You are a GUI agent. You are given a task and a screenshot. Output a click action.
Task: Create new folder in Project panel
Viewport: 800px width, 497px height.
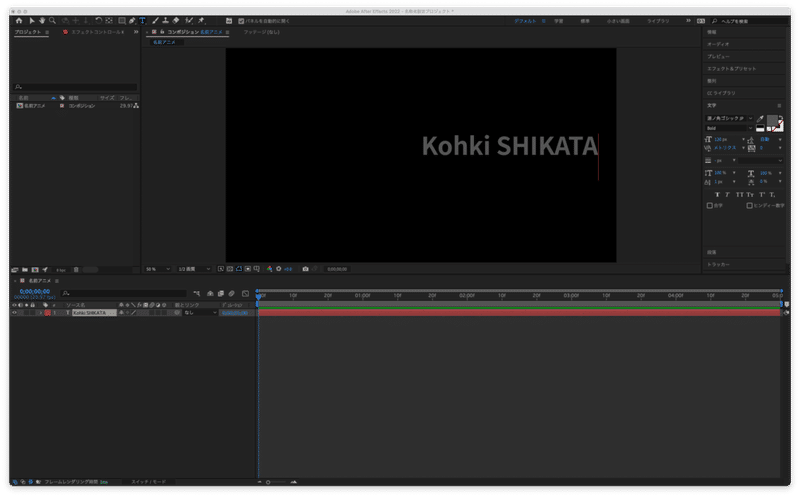pyautogui.click(x=24, y=269)
